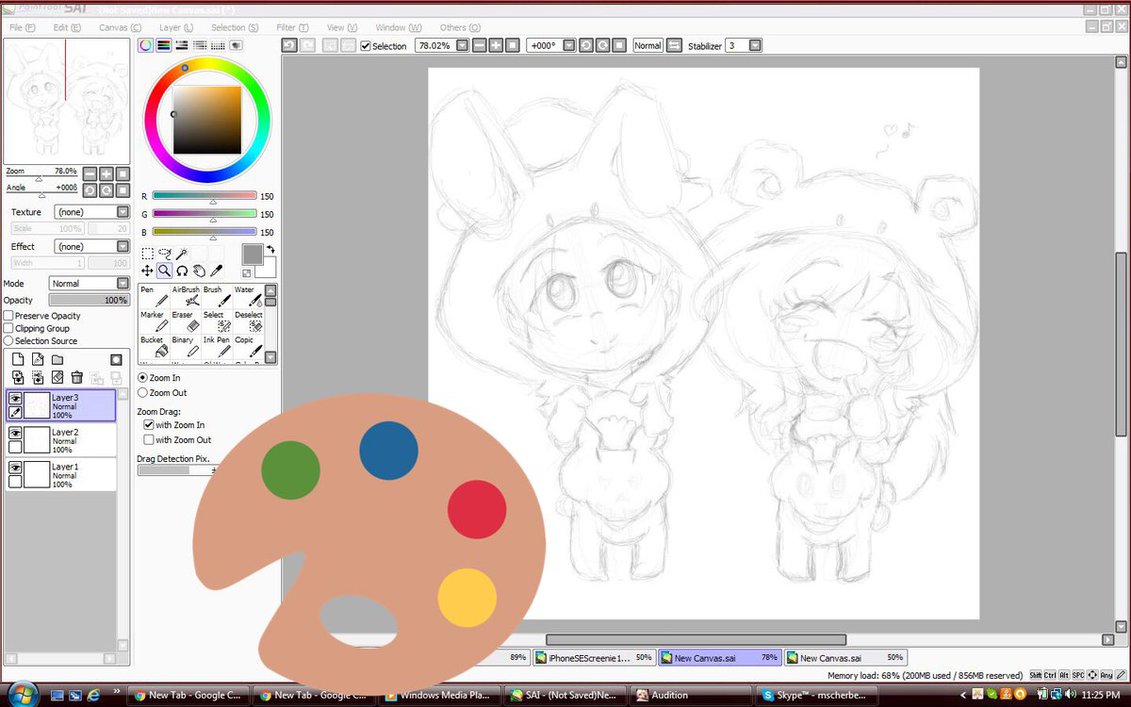Open the Stabilizer value dropdown
The height and width of the screenshot is (707, 1131).
755,45
